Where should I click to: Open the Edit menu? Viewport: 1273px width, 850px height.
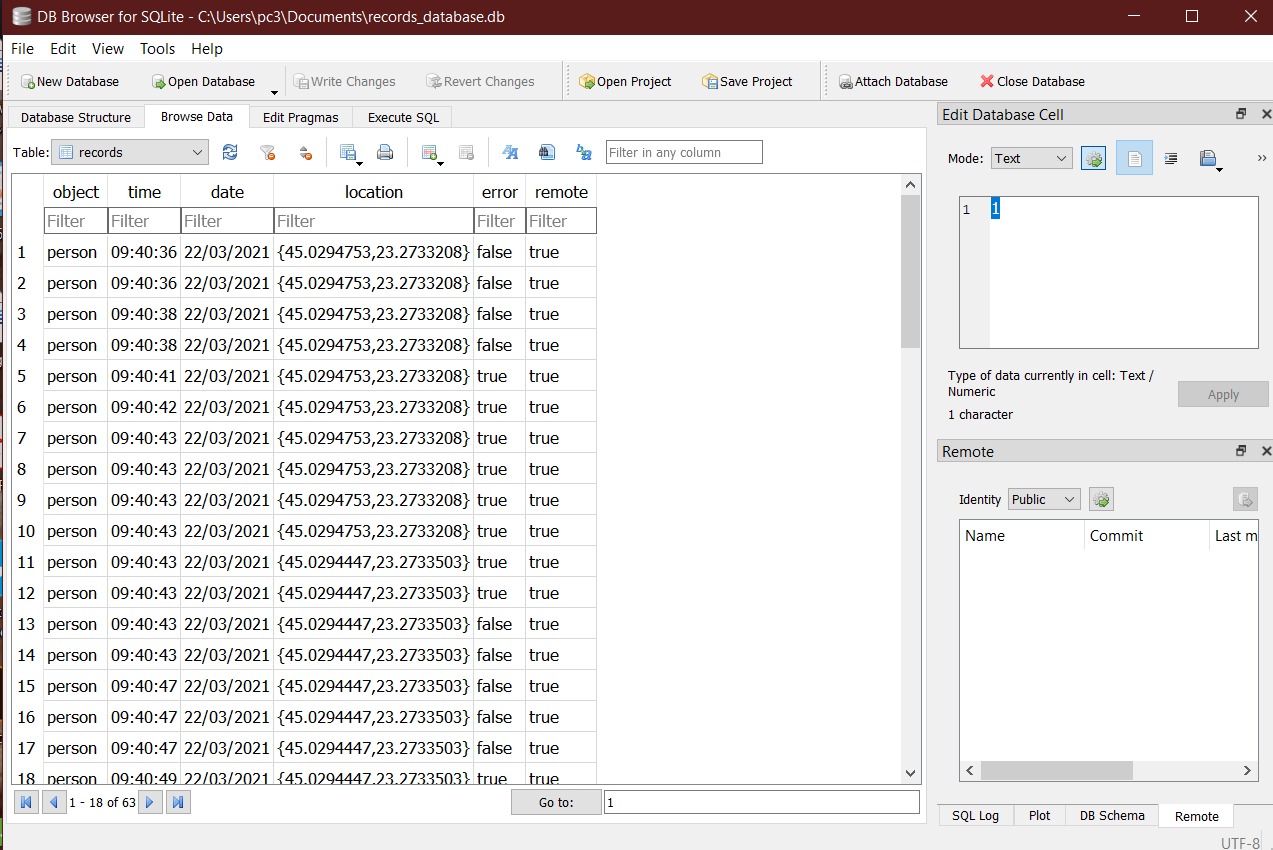click(x=63, y=49)
